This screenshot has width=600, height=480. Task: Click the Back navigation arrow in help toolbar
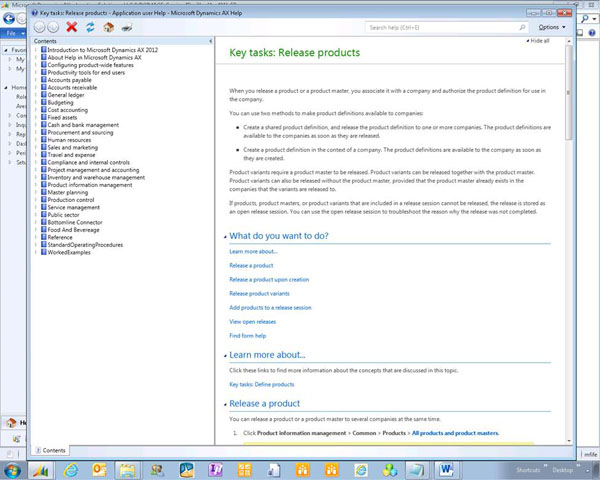point(39,27)
